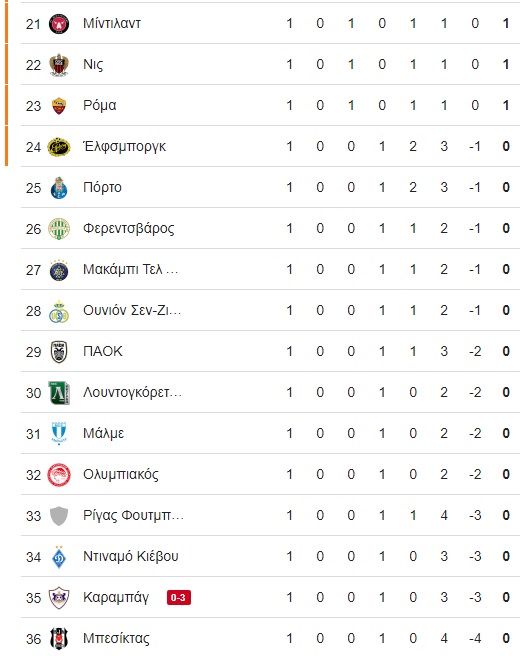Click the Έλφσμποργκ yellow crest icon
Screen dimensions: 520x659
coord(59,147)
